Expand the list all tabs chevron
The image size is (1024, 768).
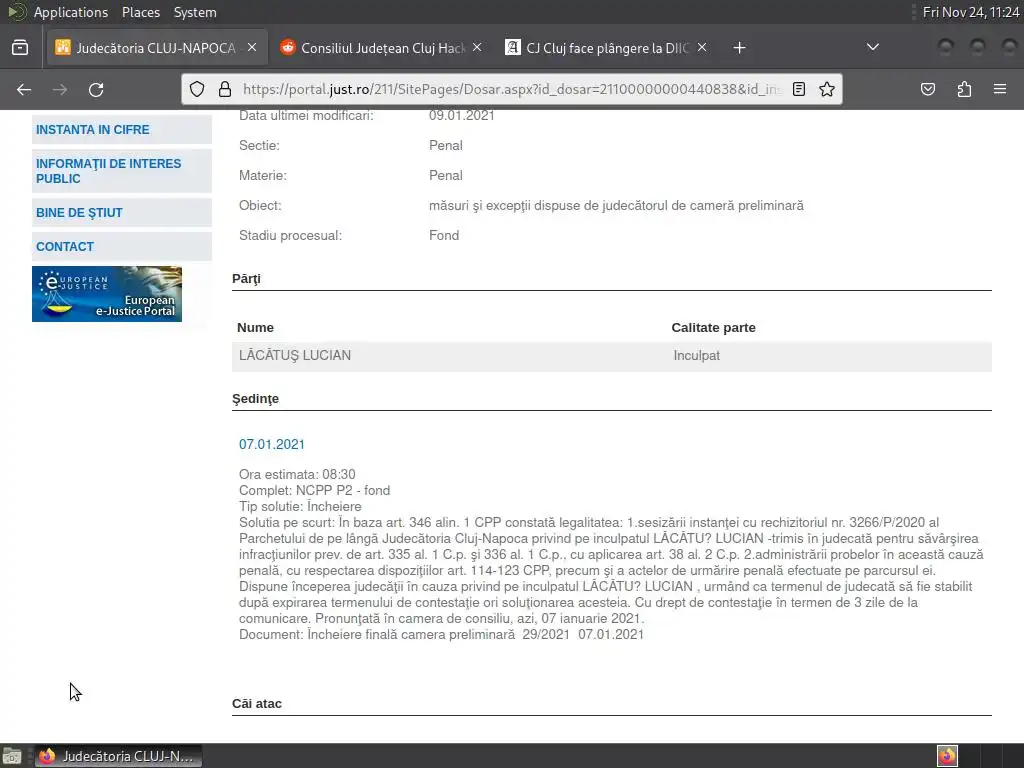pyautogui.click(x=872, y=47)
